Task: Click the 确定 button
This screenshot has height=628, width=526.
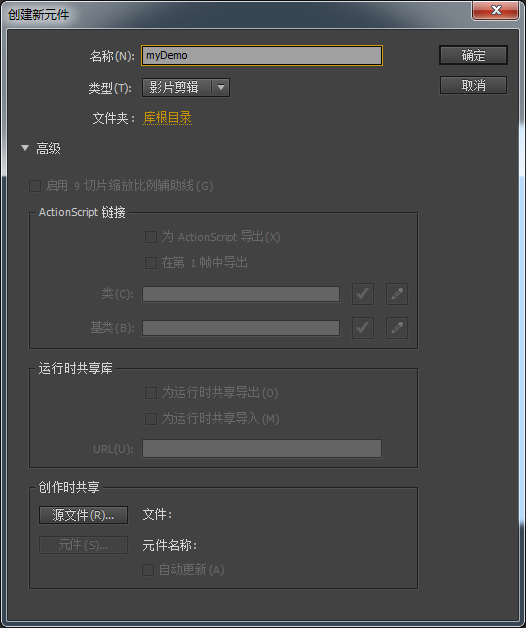Action: point(473,55)
